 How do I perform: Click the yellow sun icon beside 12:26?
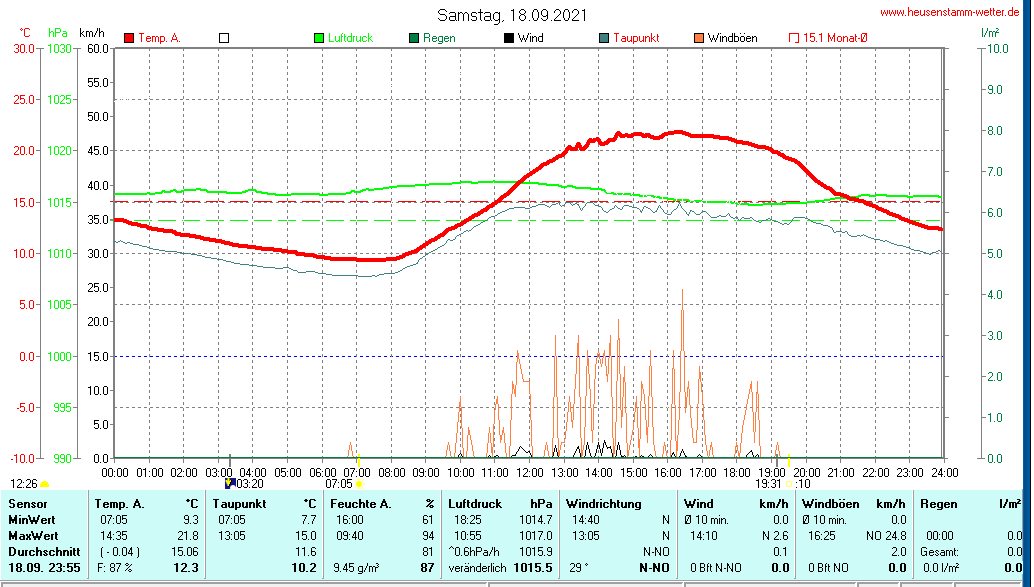click(44, 485)
